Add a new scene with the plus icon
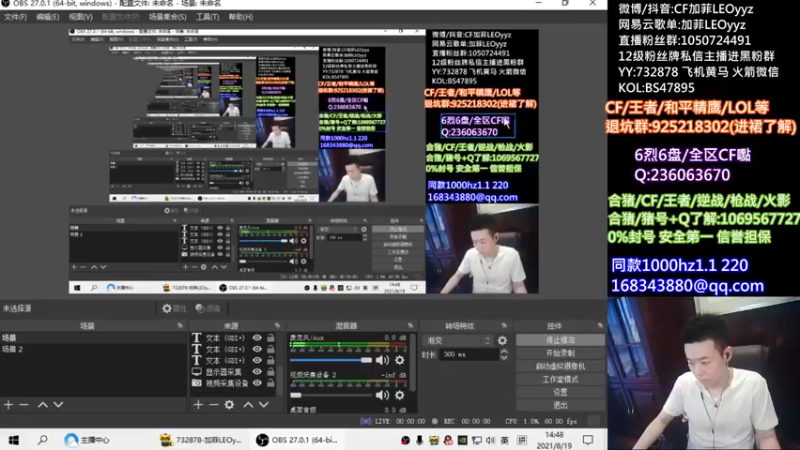Screen dimensions: 800x450 pyautogui.click(x=9, y=405)
